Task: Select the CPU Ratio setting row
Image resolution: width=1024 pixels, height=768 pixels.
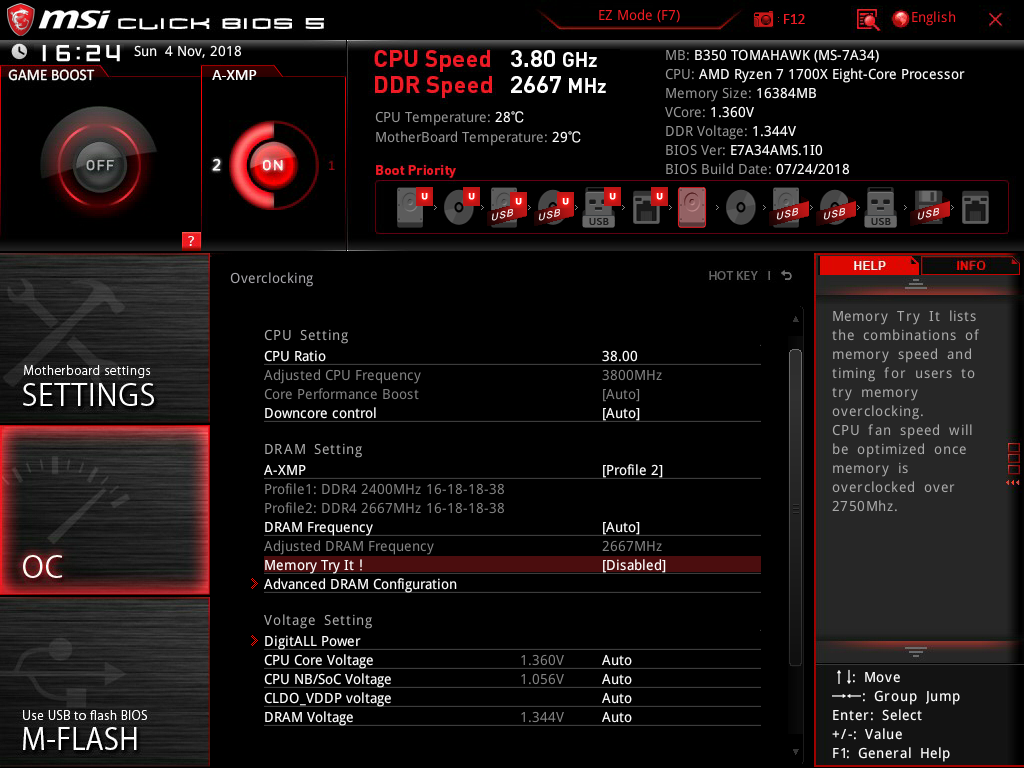Action: coord(512,356)
